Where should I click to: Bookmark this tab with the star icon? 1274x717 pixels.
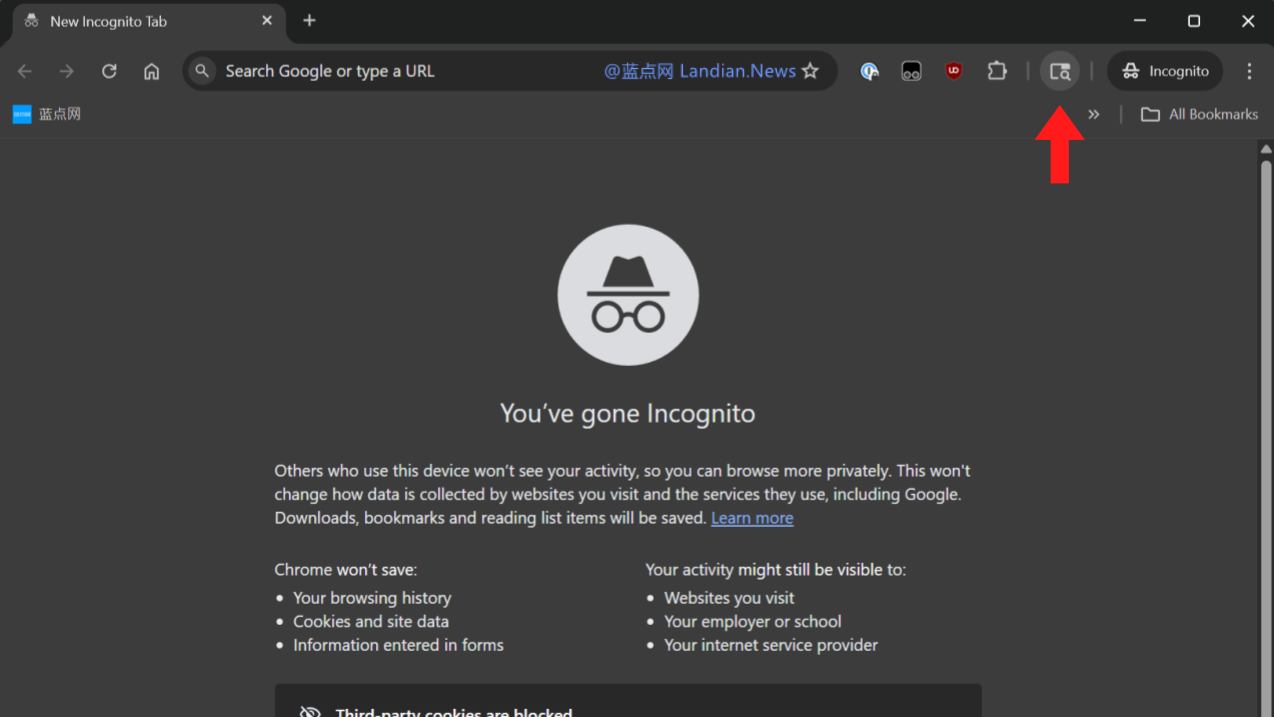[810, 71]
